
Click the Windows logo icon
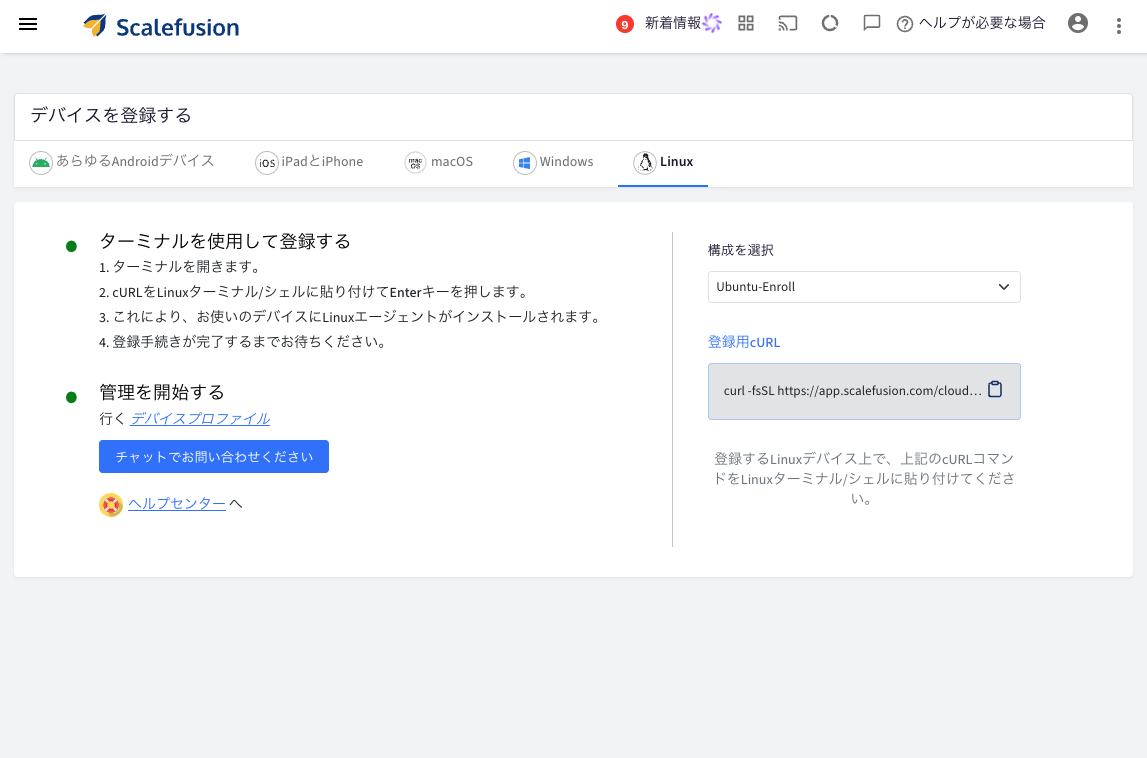(x=524, y=162)
